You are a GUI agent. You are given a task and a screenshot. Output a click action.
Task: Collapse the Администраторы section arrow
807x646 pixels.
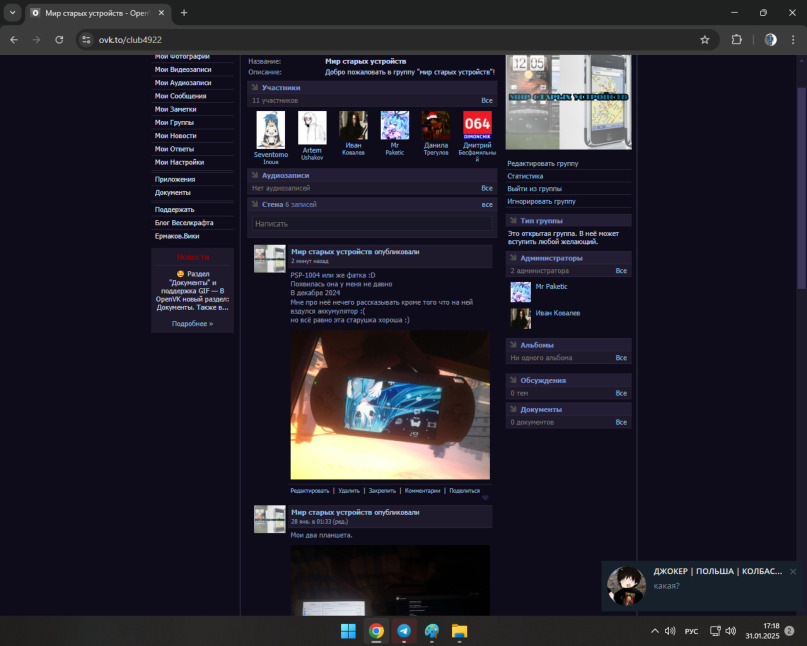click(x=514, y=258)
